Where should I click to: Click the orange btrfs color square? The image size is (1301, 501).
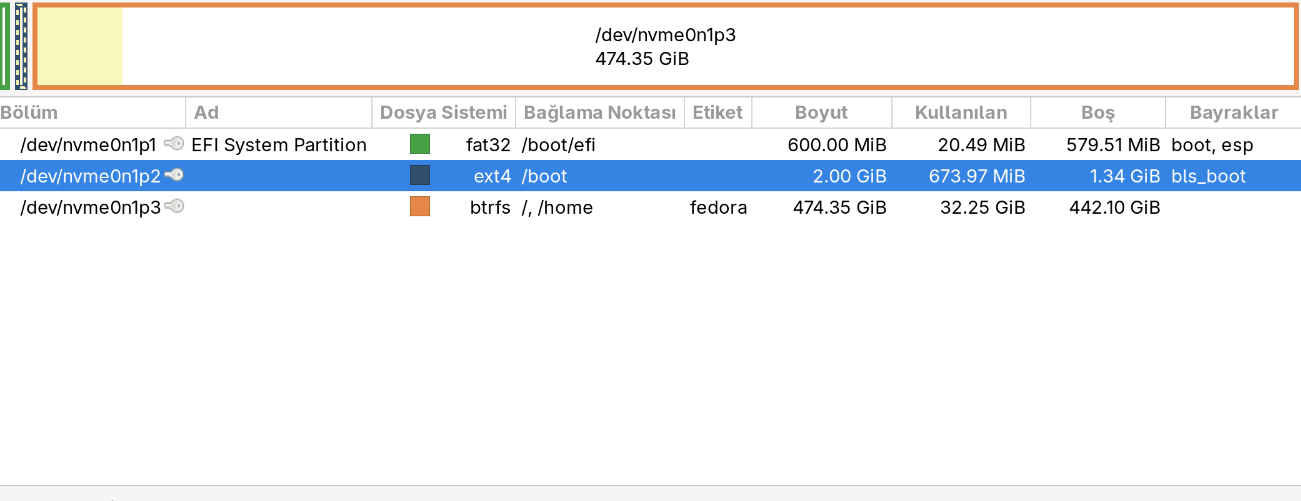[x=420, y=207]
